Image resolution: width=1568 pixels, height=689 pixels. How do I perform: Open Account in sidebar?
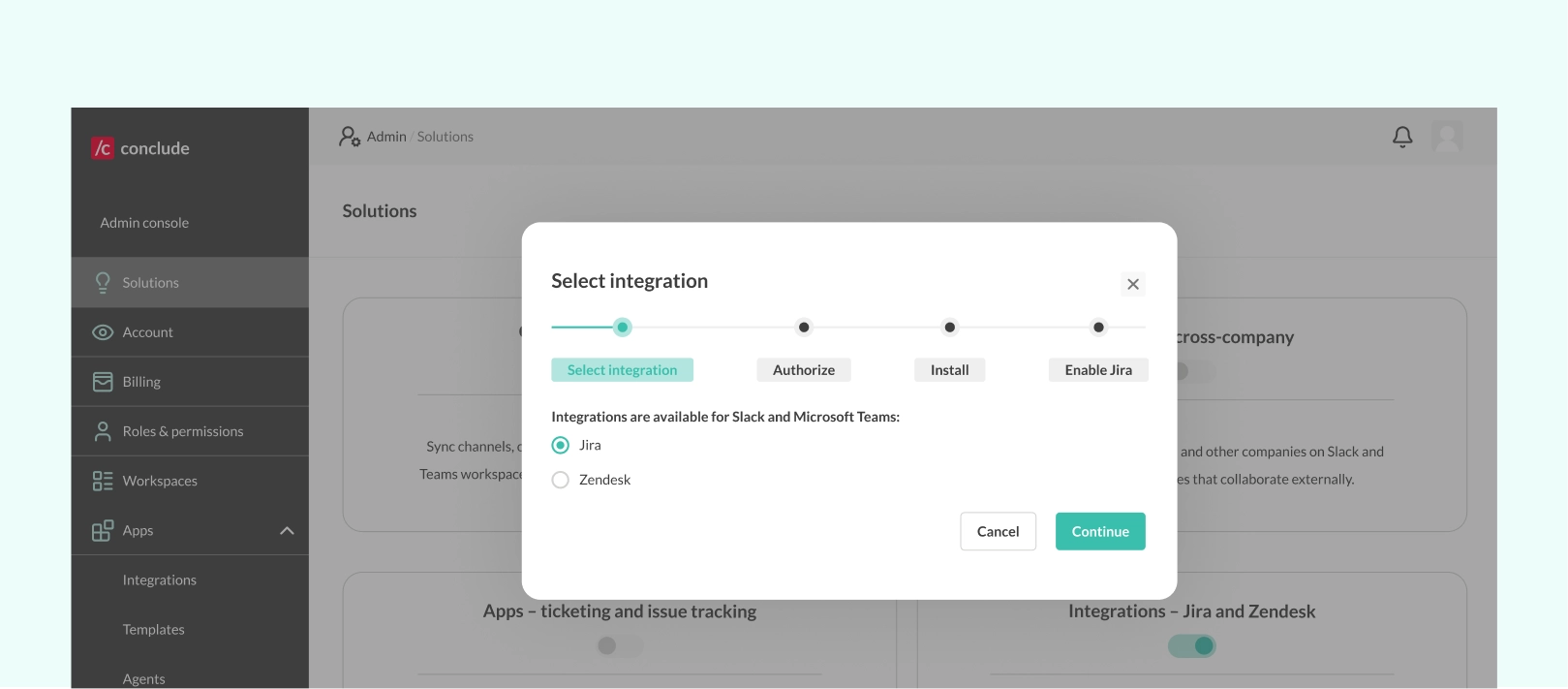190,332
